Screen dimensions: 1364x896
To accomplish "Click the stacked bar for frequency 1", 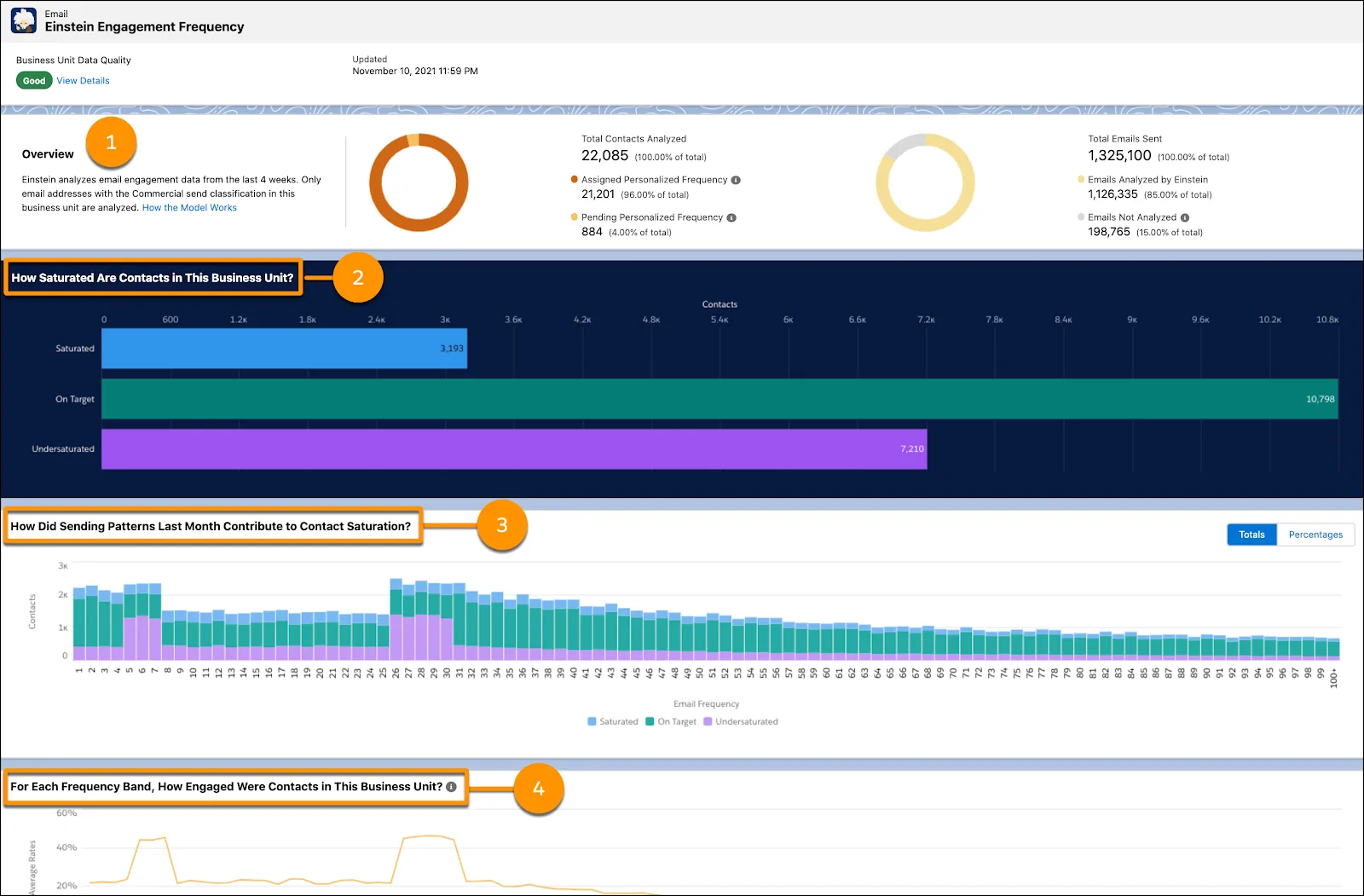I will [x=79, y=624].
